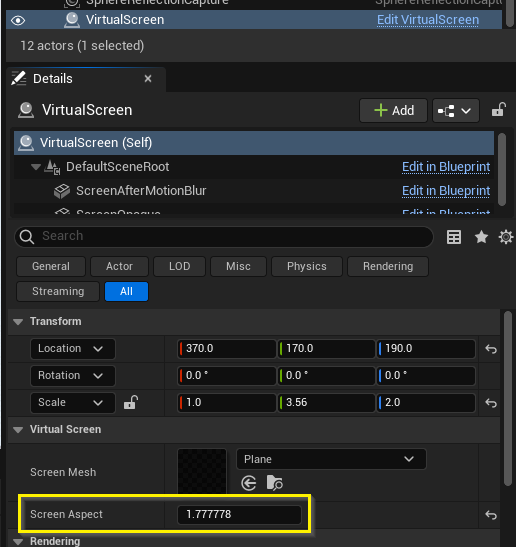Collapse the Virtual Screen section

18,430
